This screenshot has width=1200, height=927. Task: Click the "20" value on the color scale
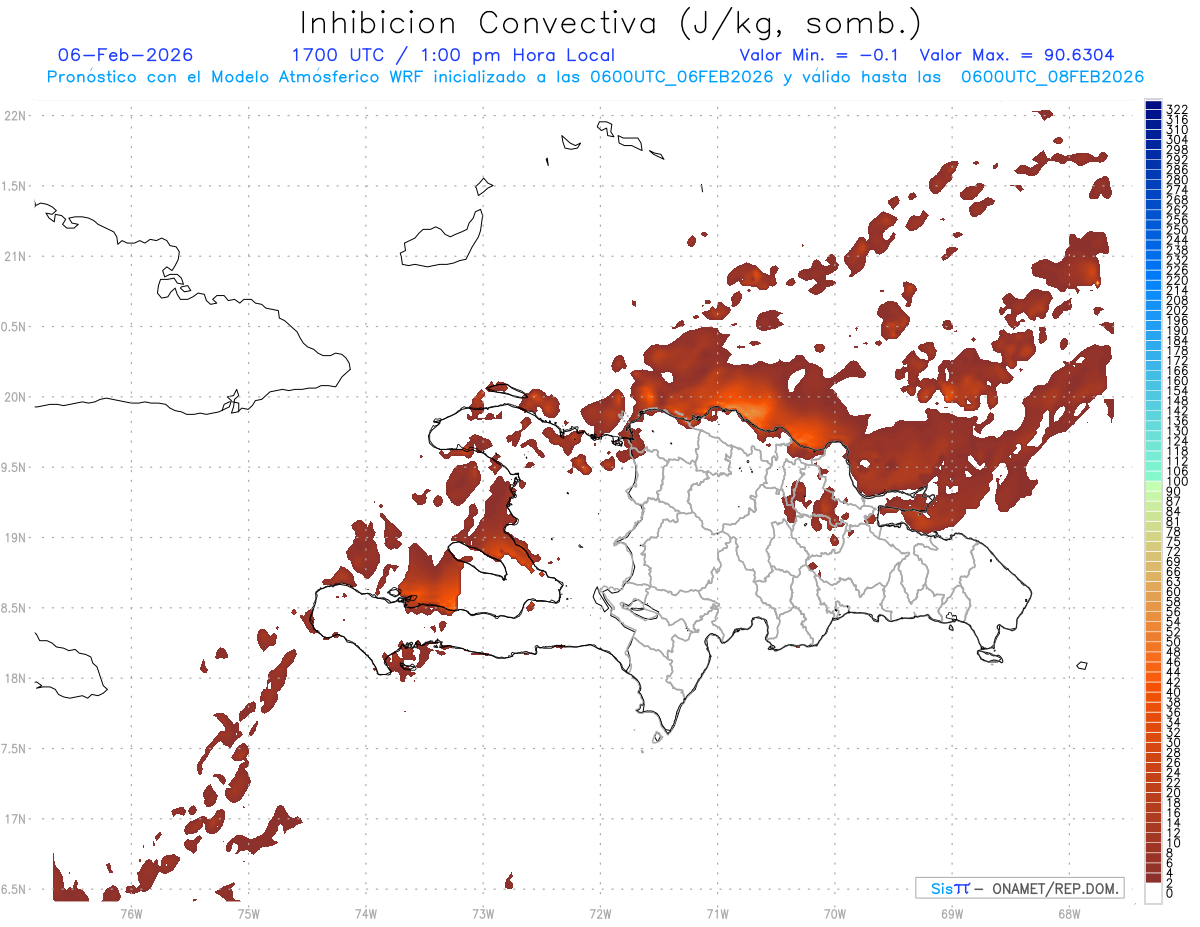[x=1173, y=792]
